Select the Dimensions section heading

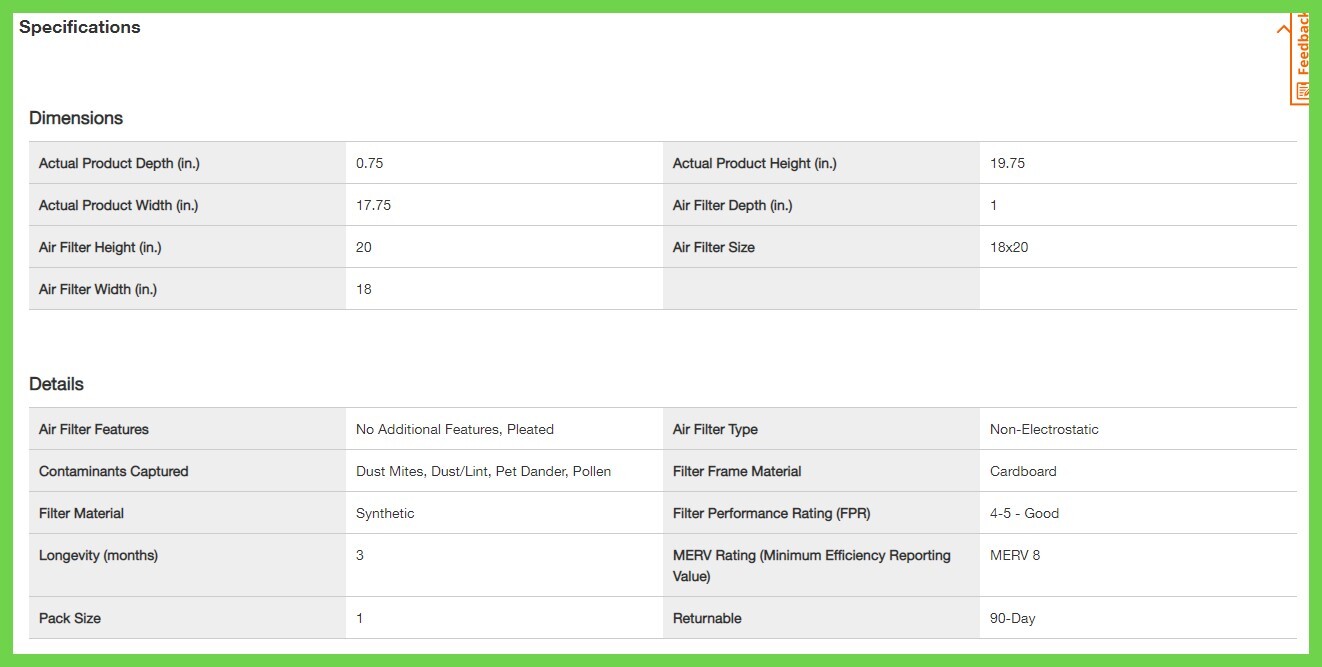[x=76, y=118]
